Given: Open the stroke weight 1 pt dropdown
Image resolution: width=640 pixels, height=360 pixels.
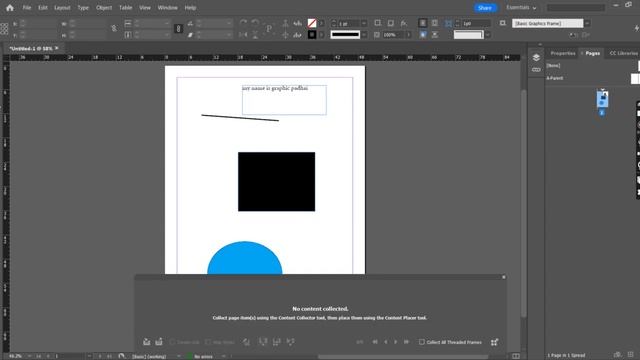Looking at the screenshot, I should click(x=364, y=23).
